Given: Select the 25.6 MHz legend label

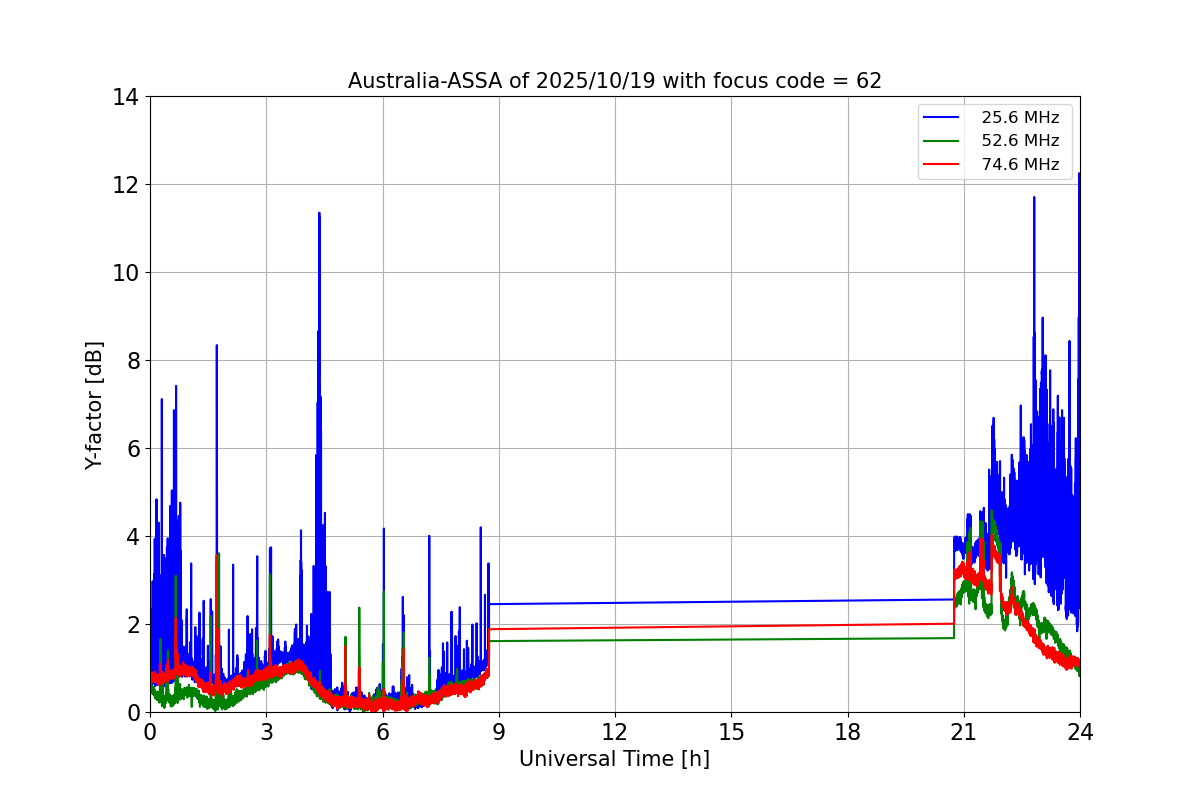Looking at the screenshot, I should click(1020, 117).
